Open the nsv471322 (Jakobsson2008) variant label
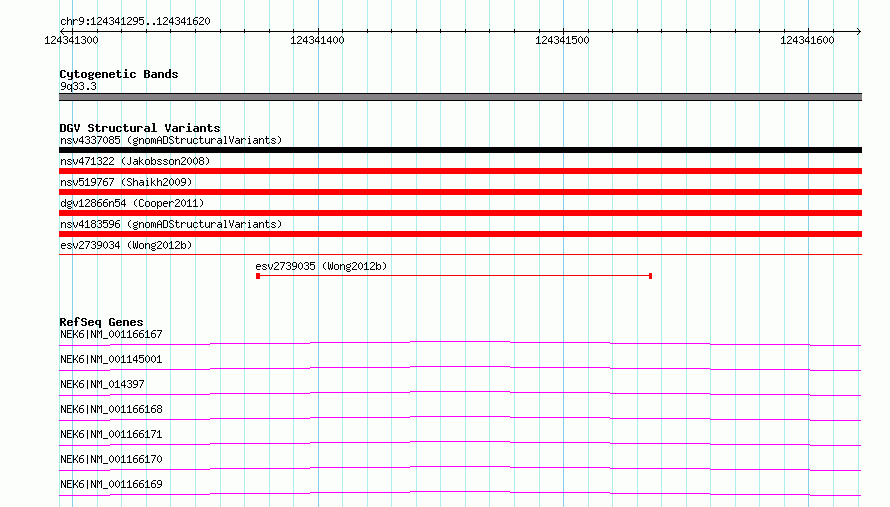The image size is (890, 507). [x=135, y=161]
